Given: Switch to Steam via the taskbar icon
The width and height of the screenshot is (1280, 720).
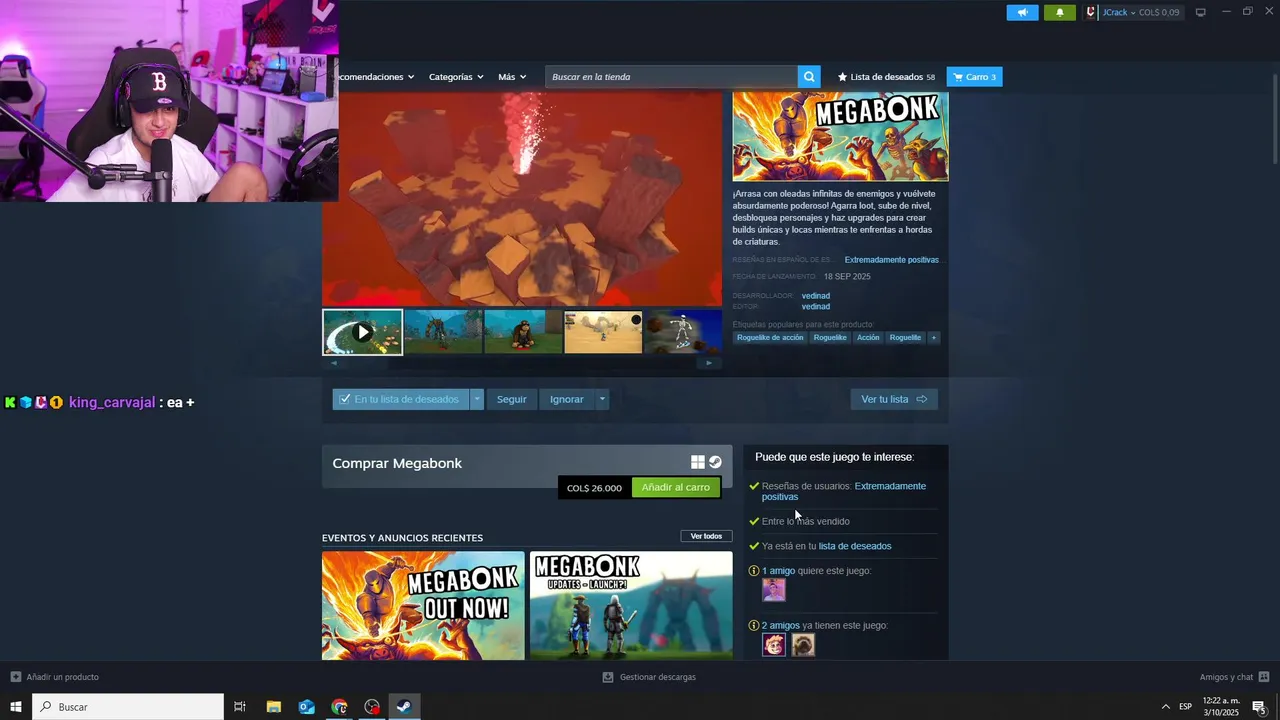Looking at the screenshot, I should [404, 707].
